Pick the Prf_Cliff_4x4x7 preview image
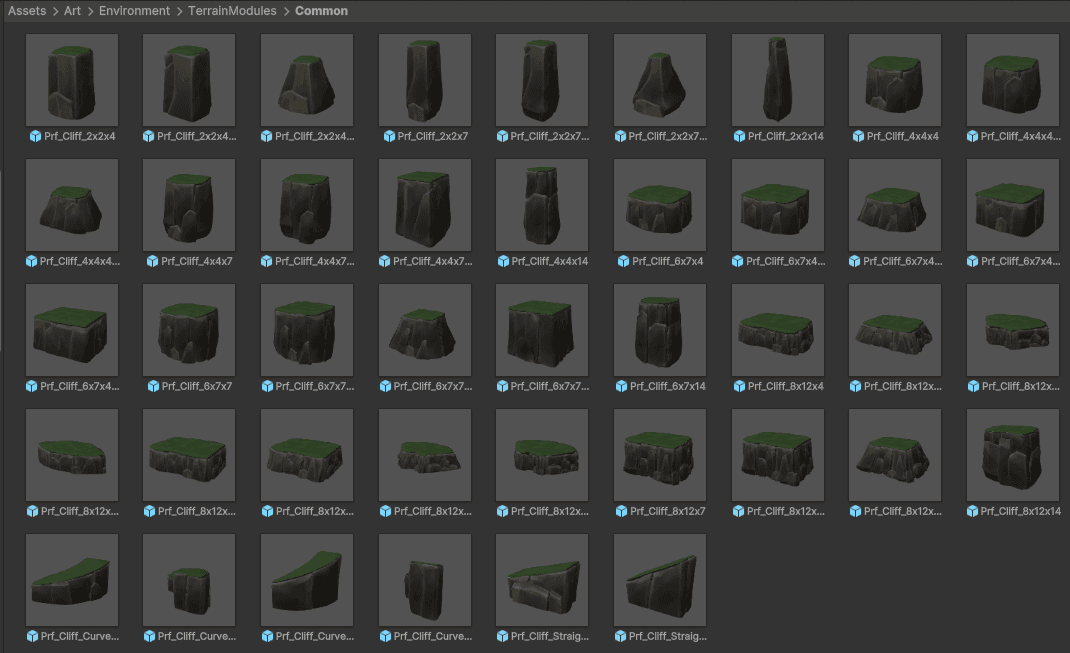This screenshot has width=1070, height=653. [x=189, y=205]
